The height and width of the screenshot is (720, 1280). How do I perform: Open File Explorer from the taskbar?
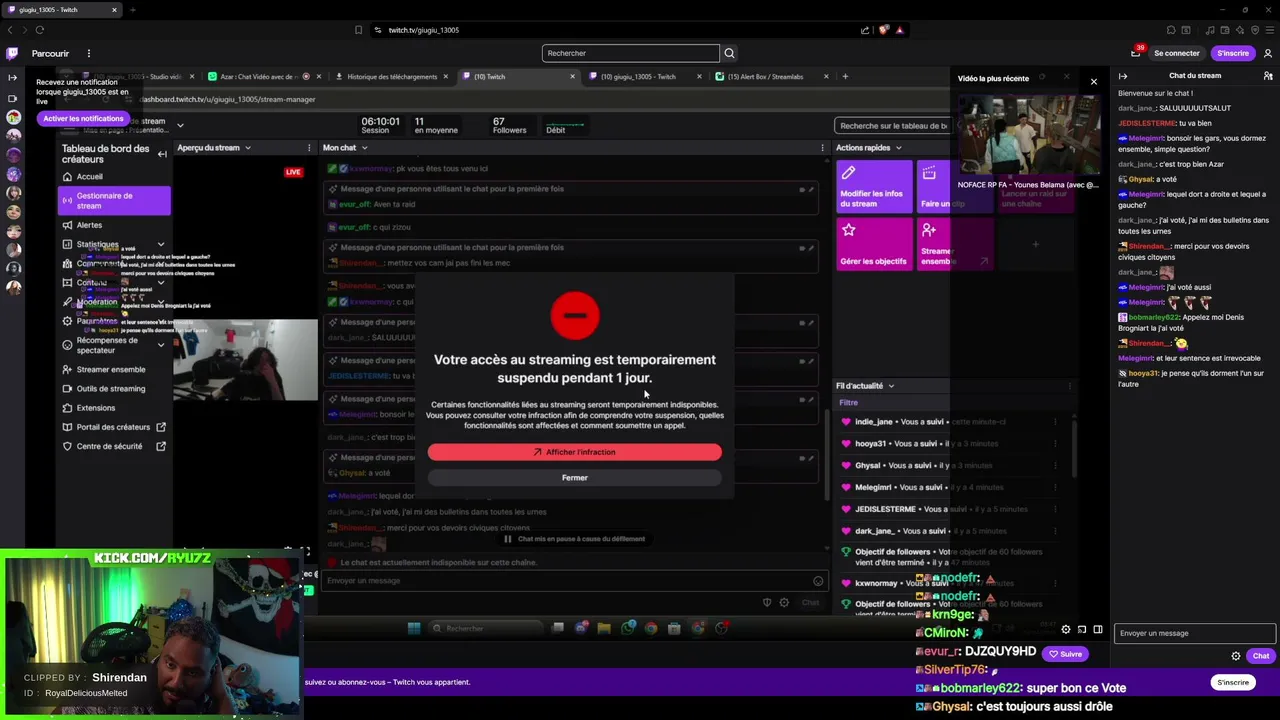tap(604, 628)
